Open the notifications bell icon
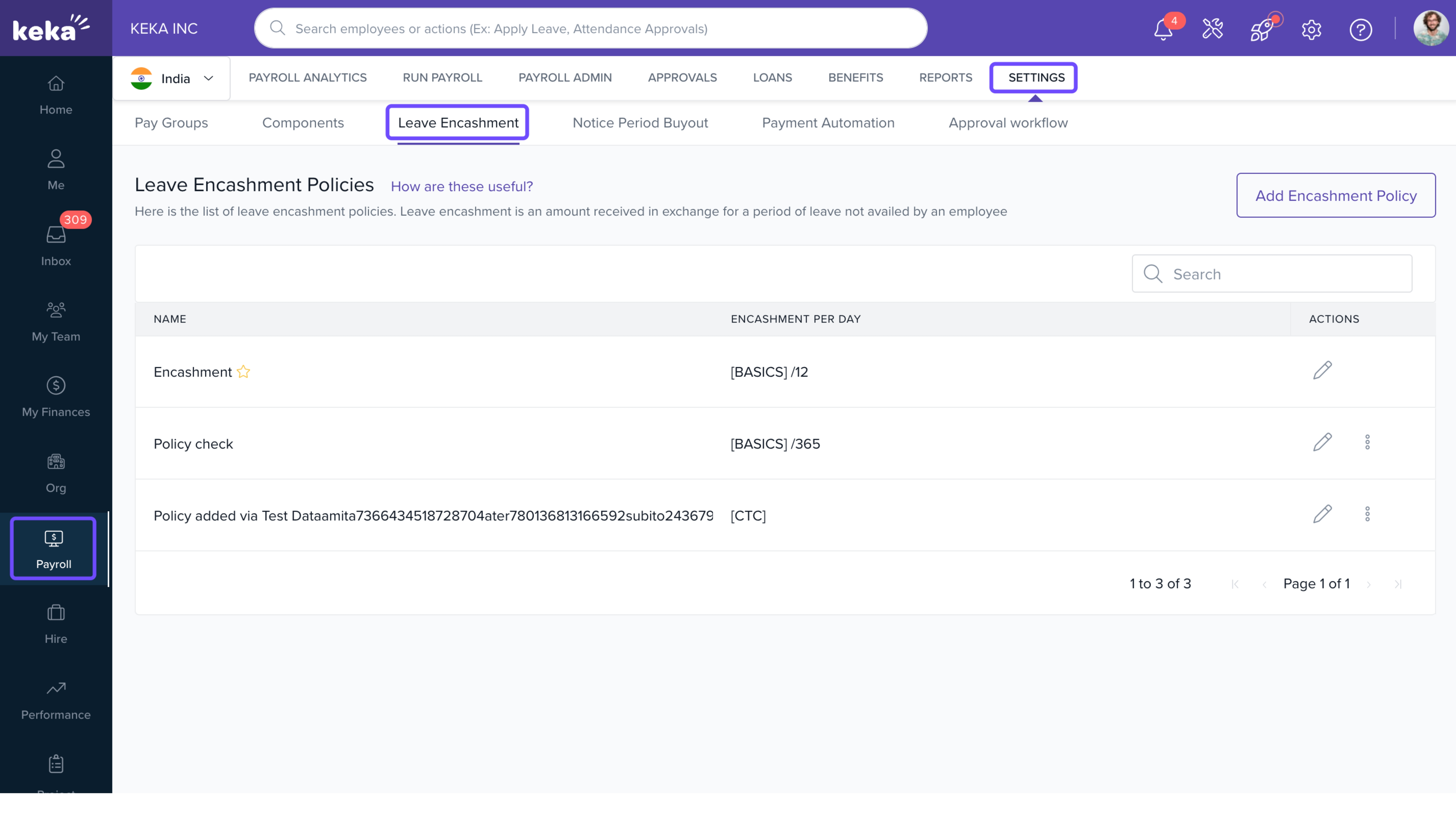1456x819 pixels. [1163, 29]
